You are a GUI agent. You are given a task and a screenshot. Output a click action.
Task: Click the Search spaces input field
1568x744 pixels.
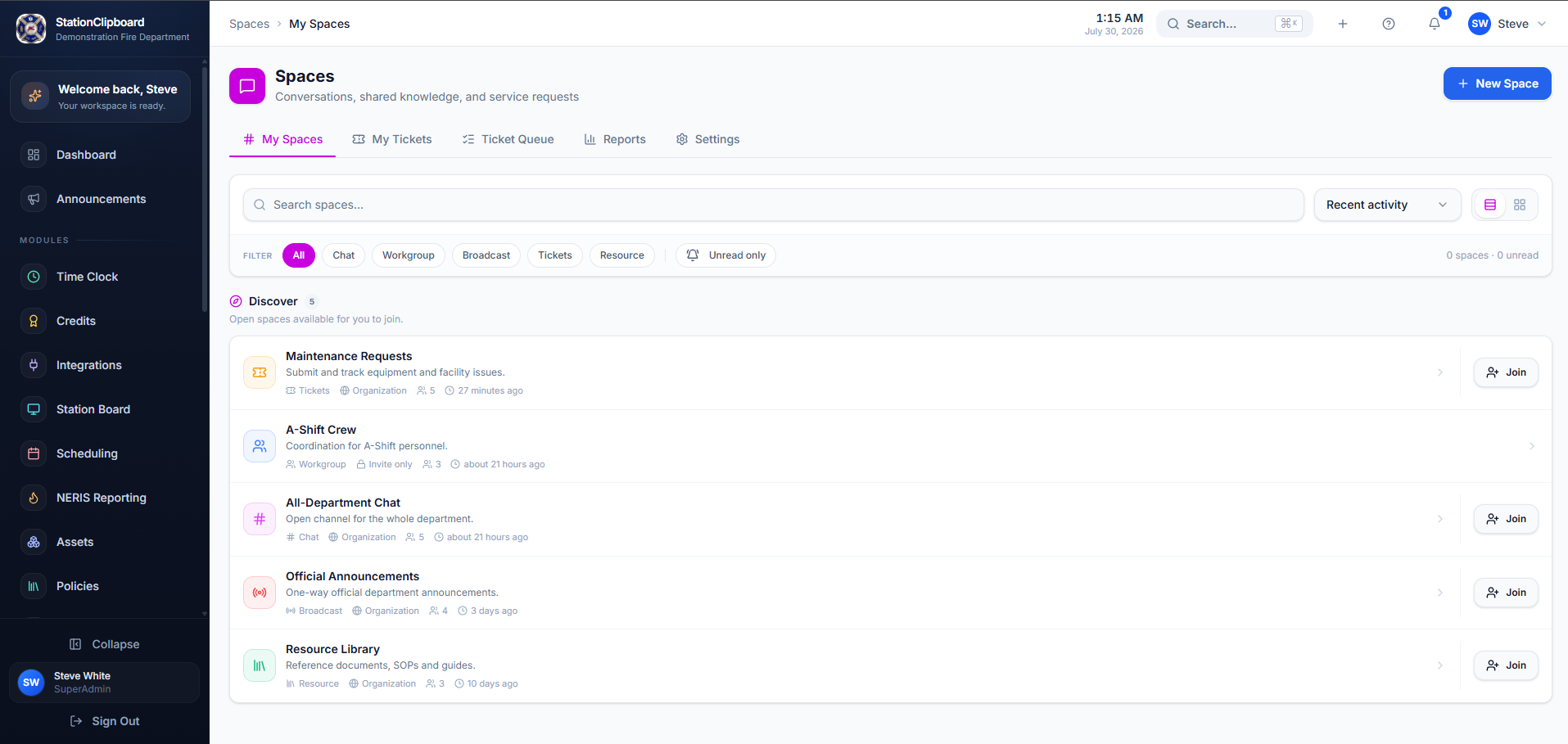pyautogui.click(x=773, y=205)
